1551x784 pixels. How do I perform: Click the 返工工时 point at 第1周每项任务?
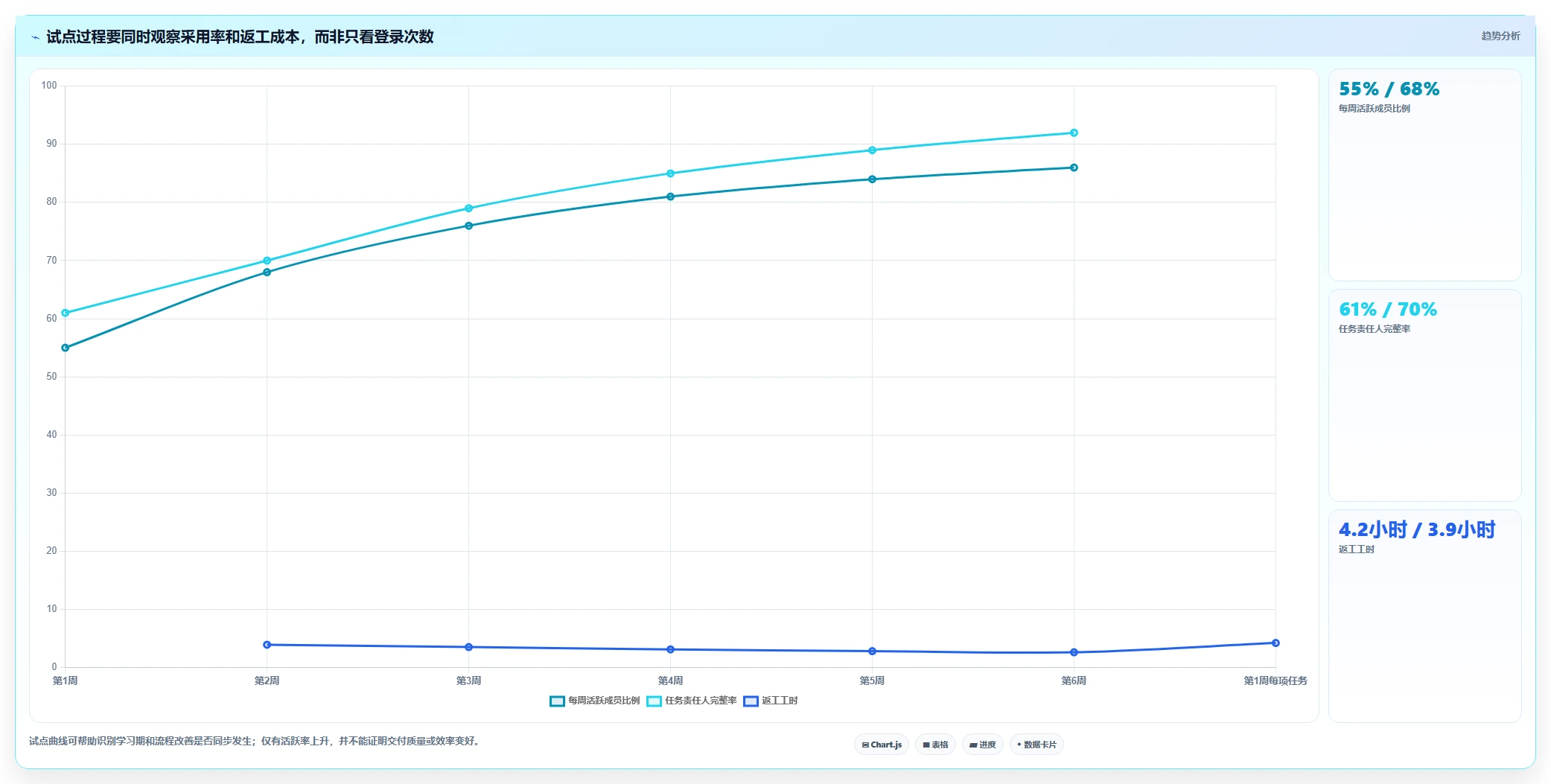click(1275, 643)
